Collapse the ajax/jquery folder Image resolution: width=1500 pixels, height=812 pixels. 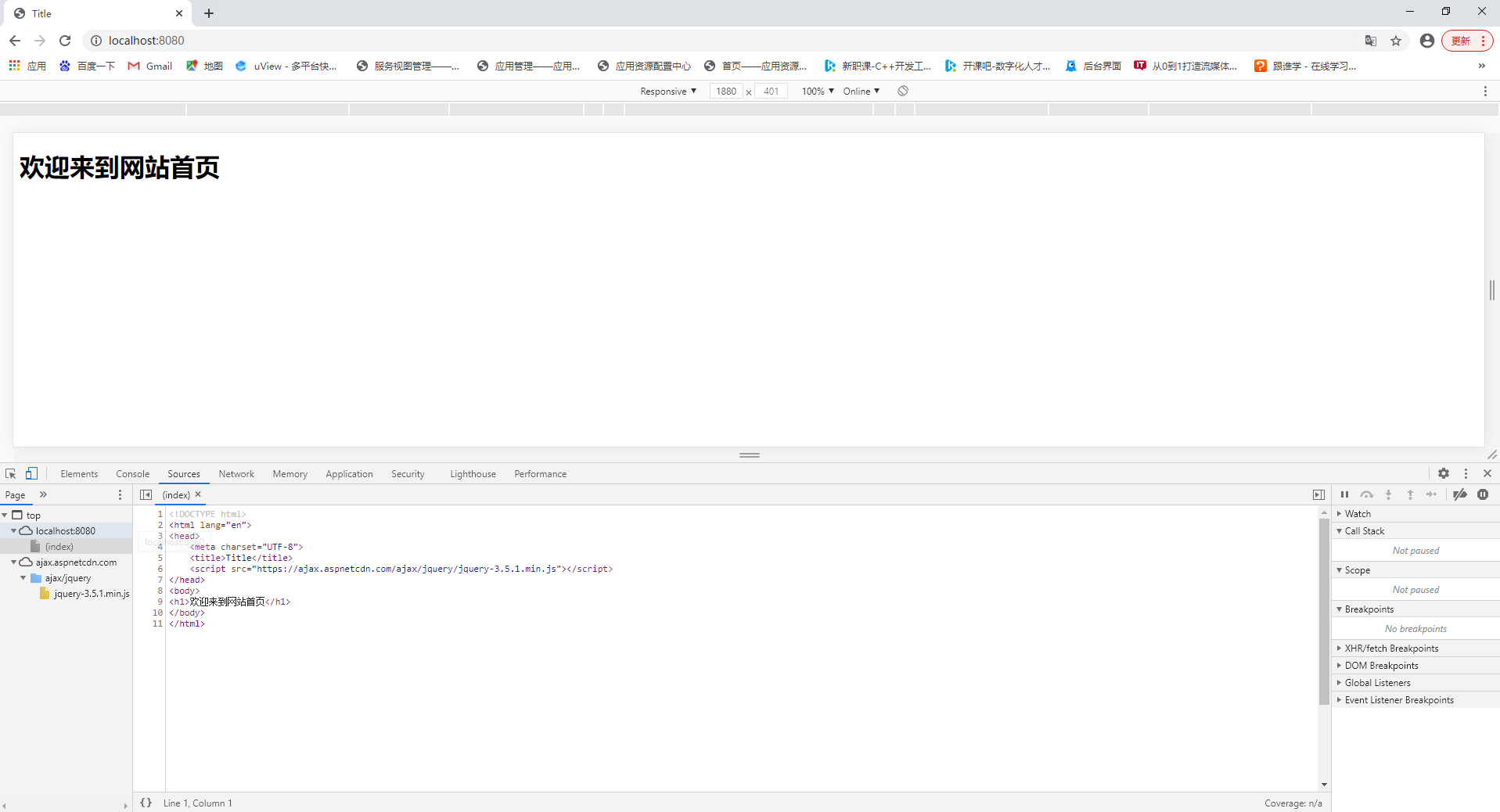tap(23, 577)
